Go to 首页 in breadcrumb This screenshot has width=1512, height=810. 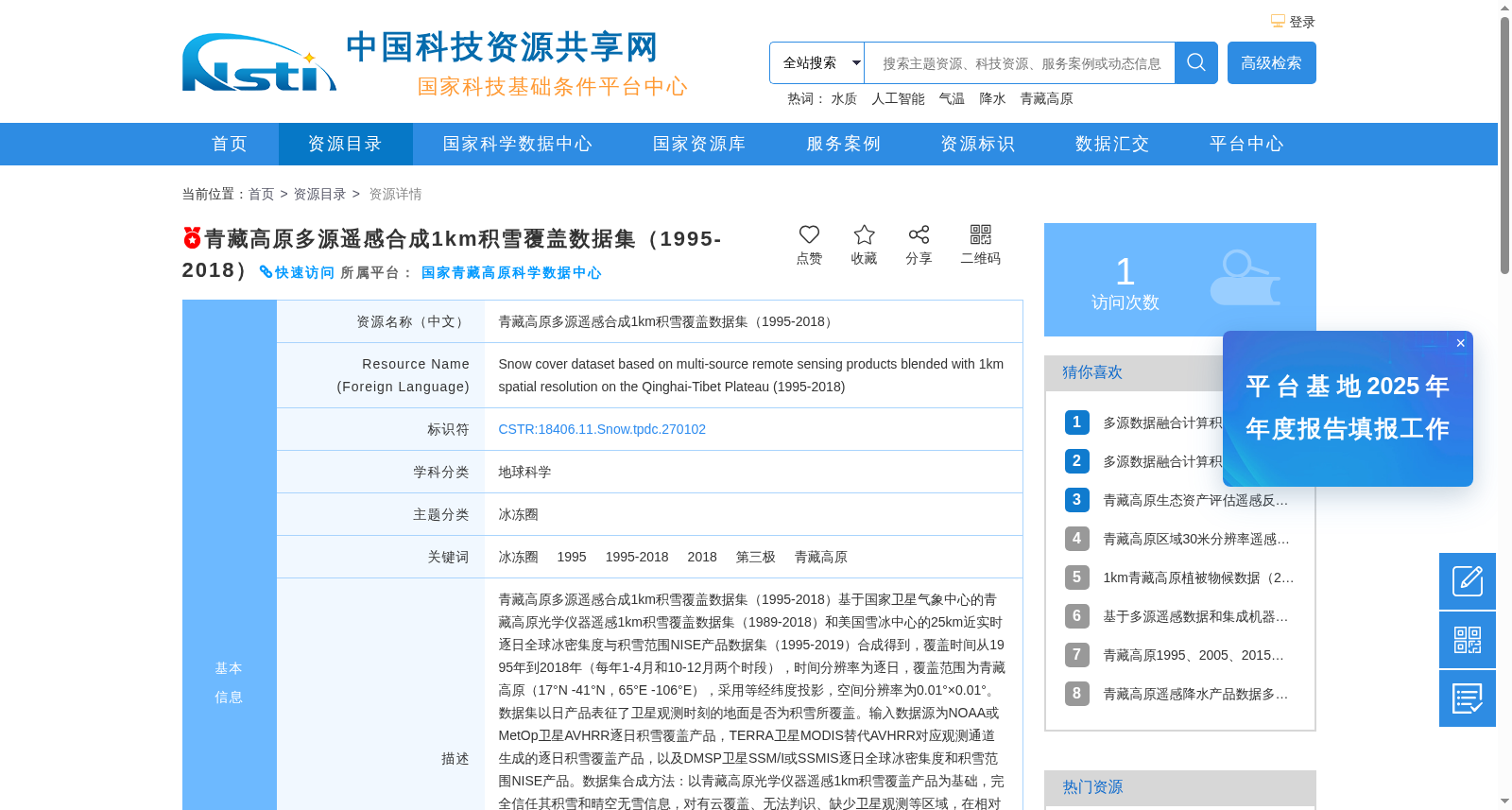(x=261, y=194)
